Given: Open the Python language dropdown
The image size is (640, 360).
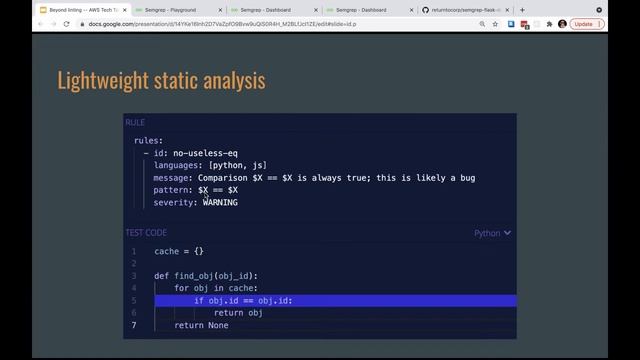Looking at the screenshot, I should [492, 233].
